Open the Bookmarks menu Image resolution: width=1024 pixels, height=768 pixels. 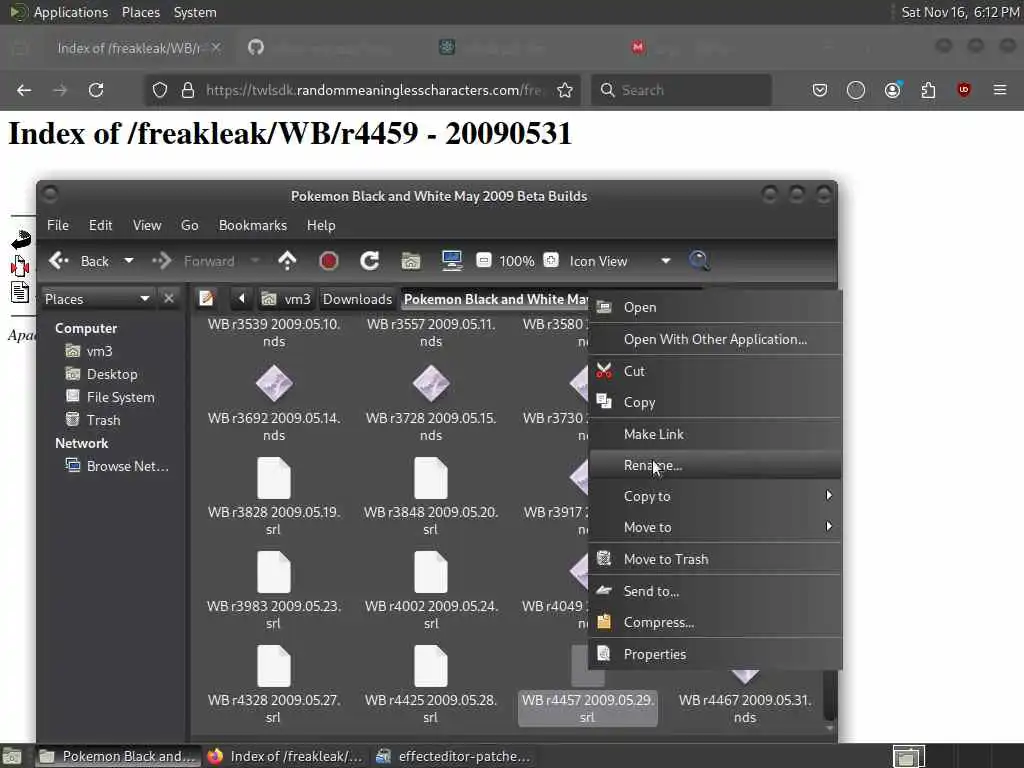click(253, 225)
